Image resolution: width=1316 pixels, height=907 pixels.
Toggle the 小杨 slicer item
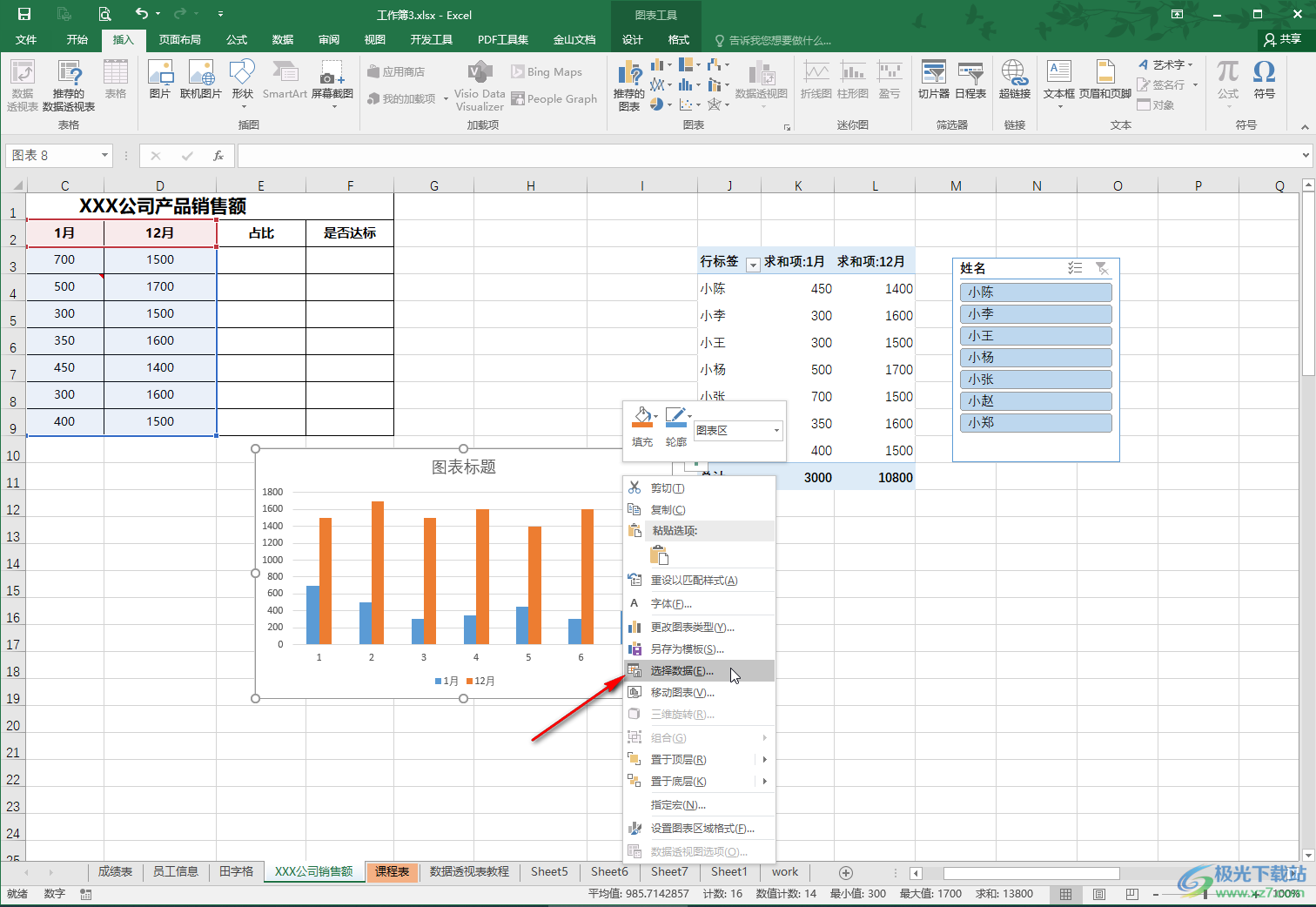(1036, 358)
